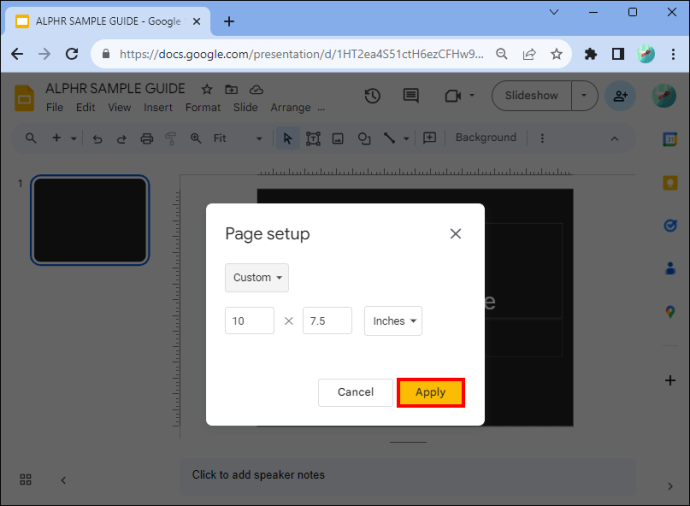The height and width of the screenshot is (506, 690).
Task: Expand the Line tool dropdown arrow
Action: (x=406, y=139)
